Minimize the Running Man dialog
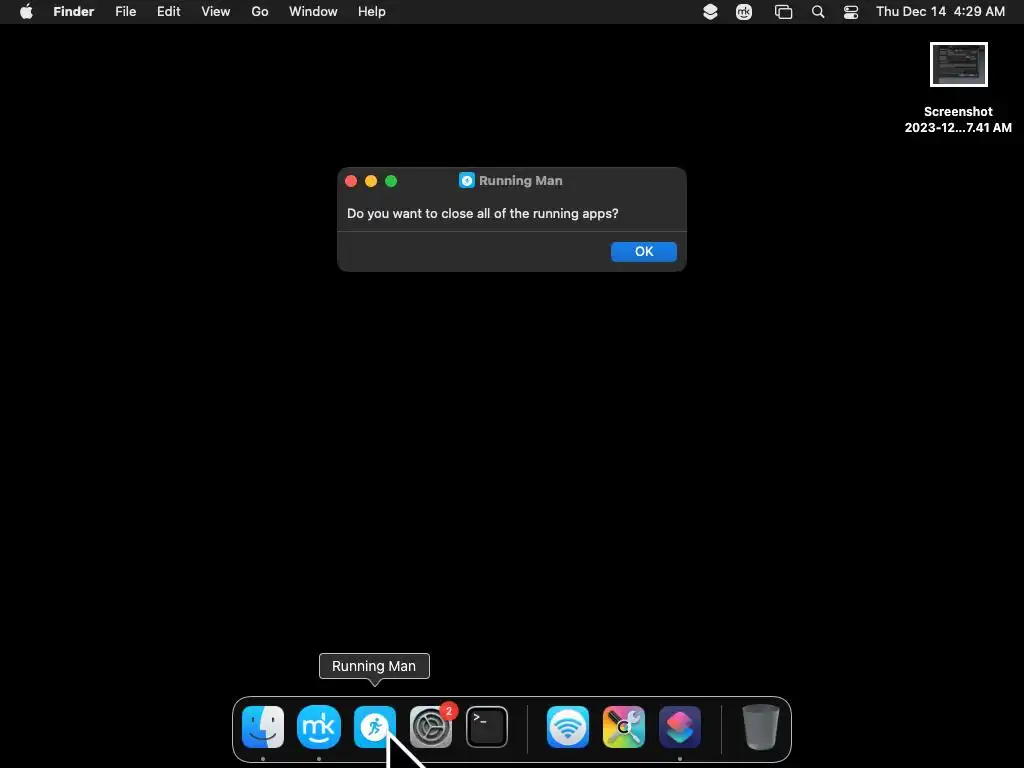This screenshot has height=768, width=1024. (371, 181)
